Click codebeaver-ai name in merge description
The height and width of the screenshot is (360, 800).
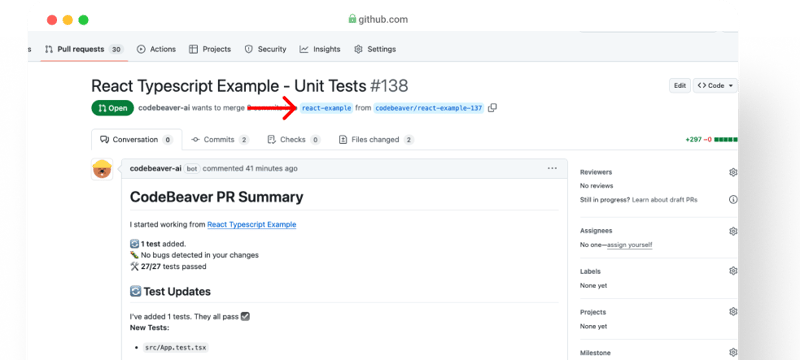point(163,108)
